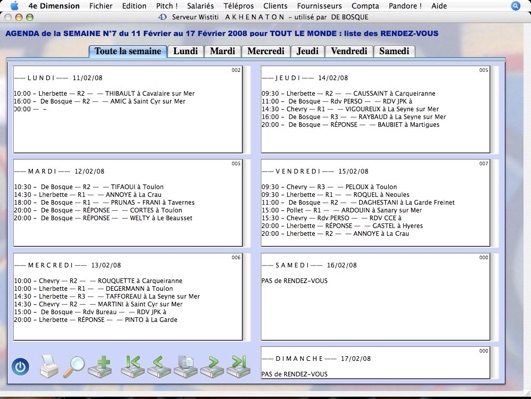
Task: Go to next week arrow icon
Action: [x=212, y=366]
